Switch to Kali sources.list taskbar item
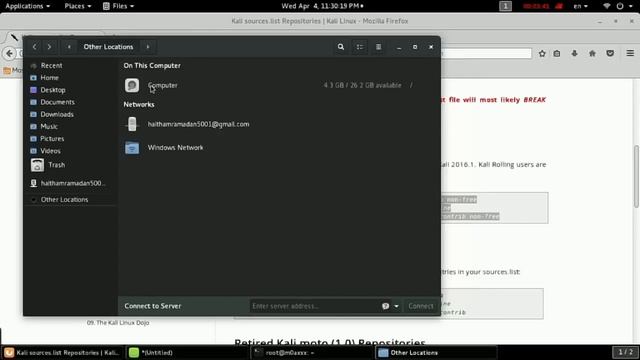The image size is (640, 360). coord(62,353)
